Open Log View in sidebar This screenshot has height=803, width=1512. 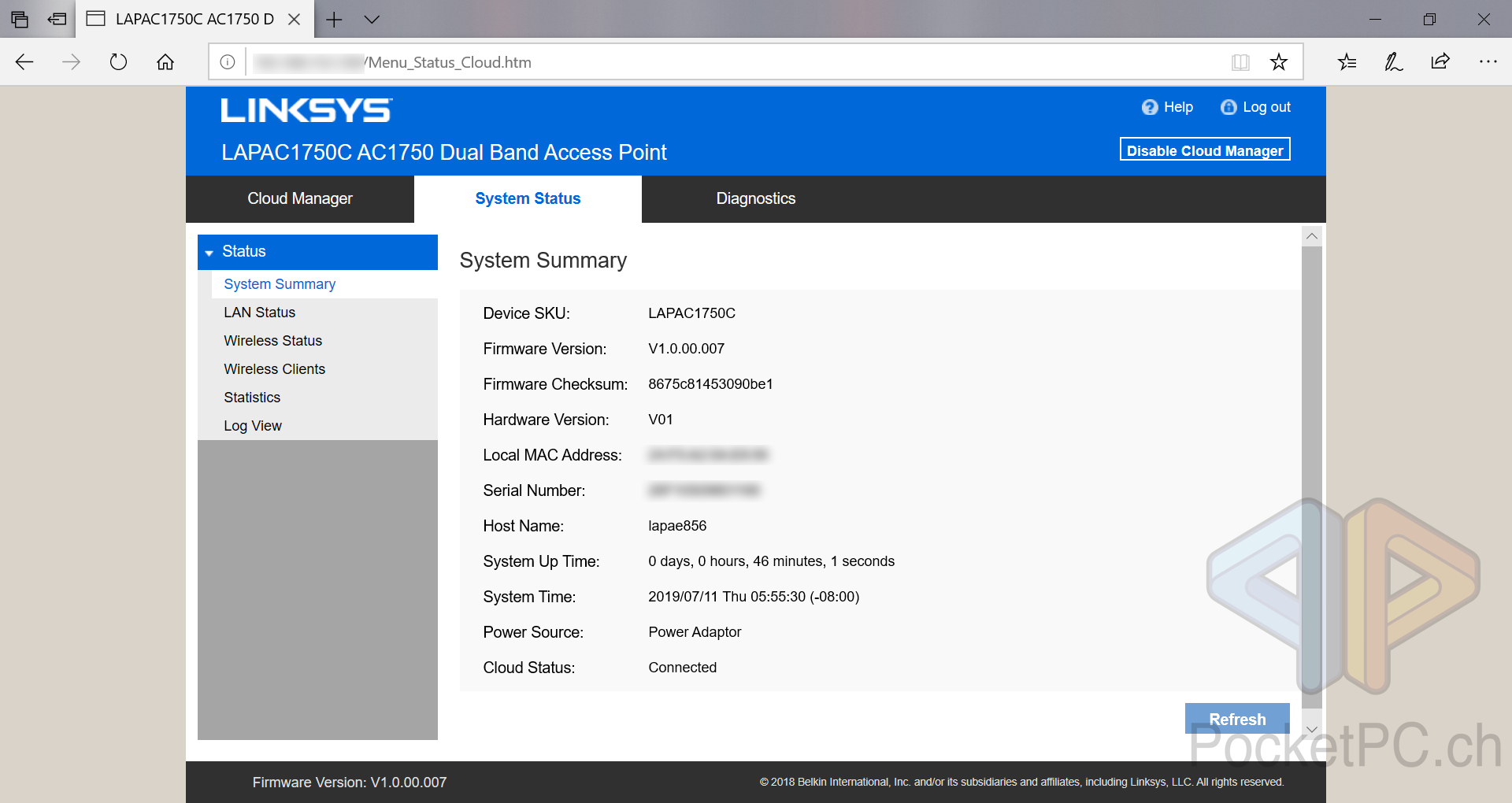252,426
